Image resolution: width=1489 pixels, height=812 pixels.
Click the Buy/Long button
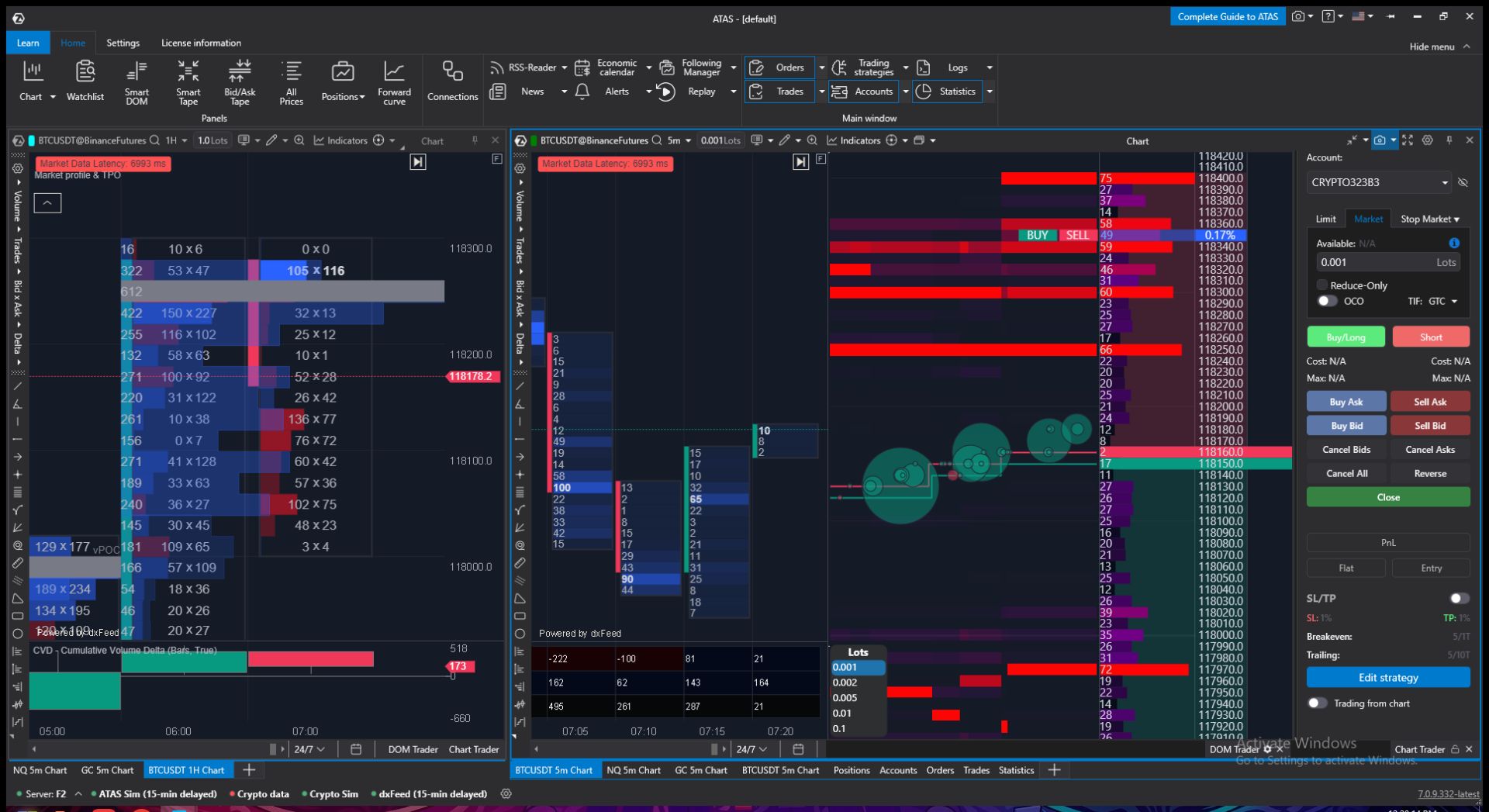click(1346, 337)
